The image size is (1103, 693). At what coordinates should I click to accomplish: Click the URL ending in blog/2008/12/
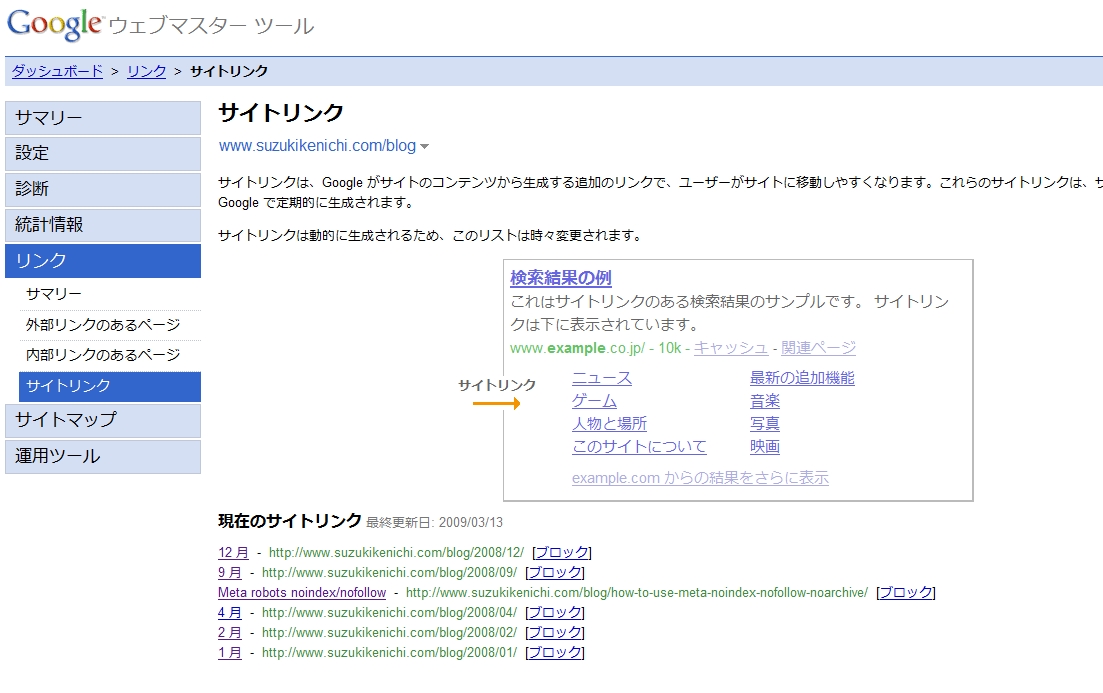click(396, 552)
